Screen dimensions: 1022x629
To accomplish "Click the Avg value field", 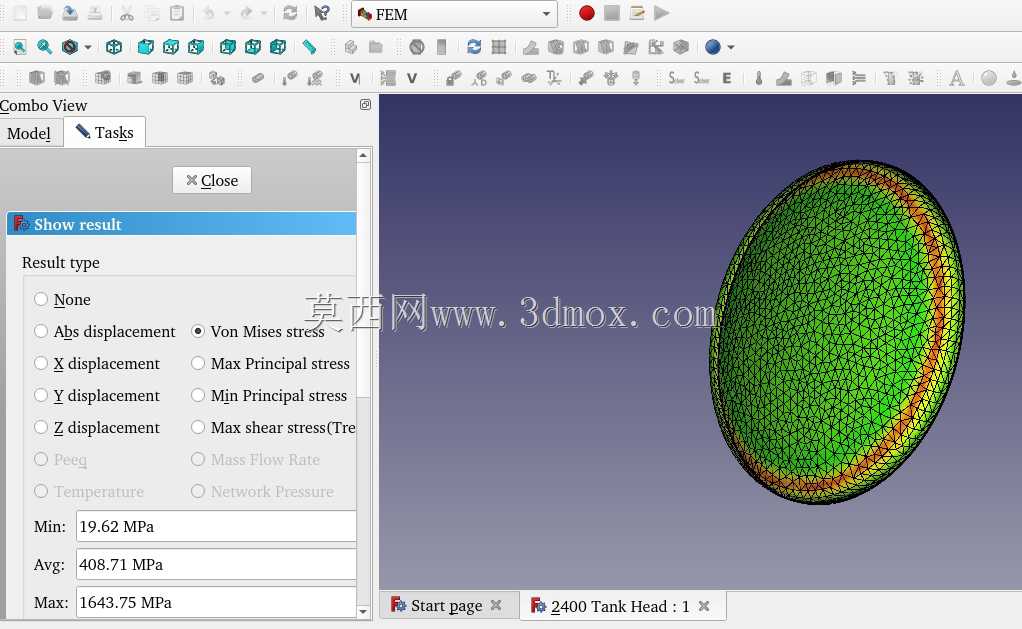I will click(x=216, y=564).
